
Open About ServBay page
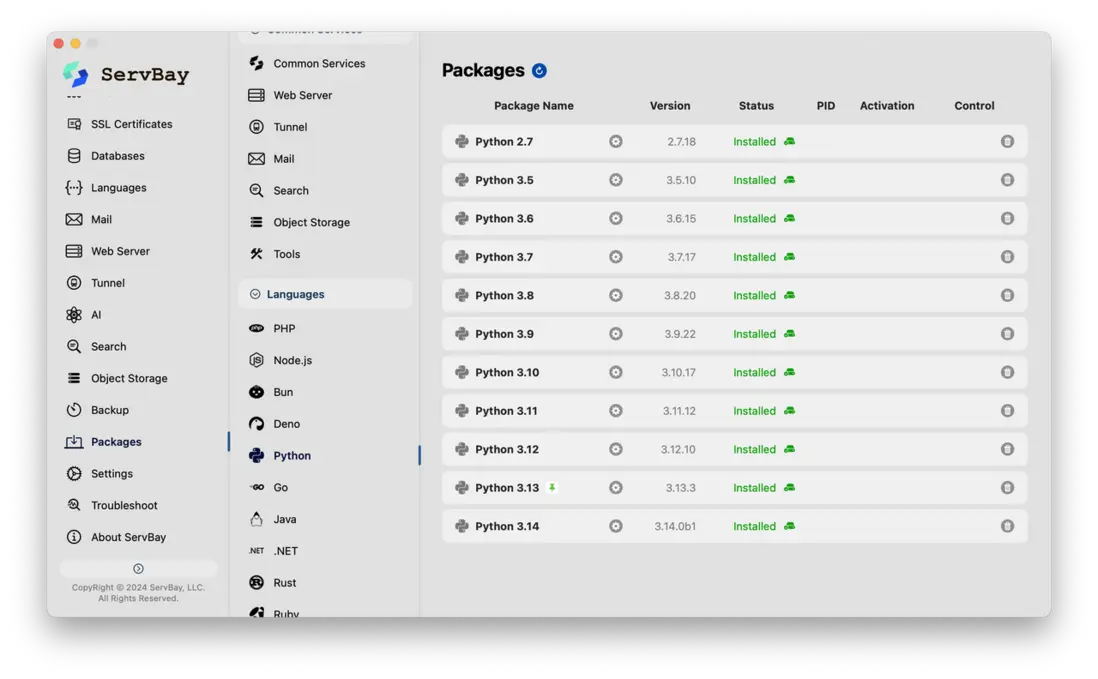click(128, 537)
